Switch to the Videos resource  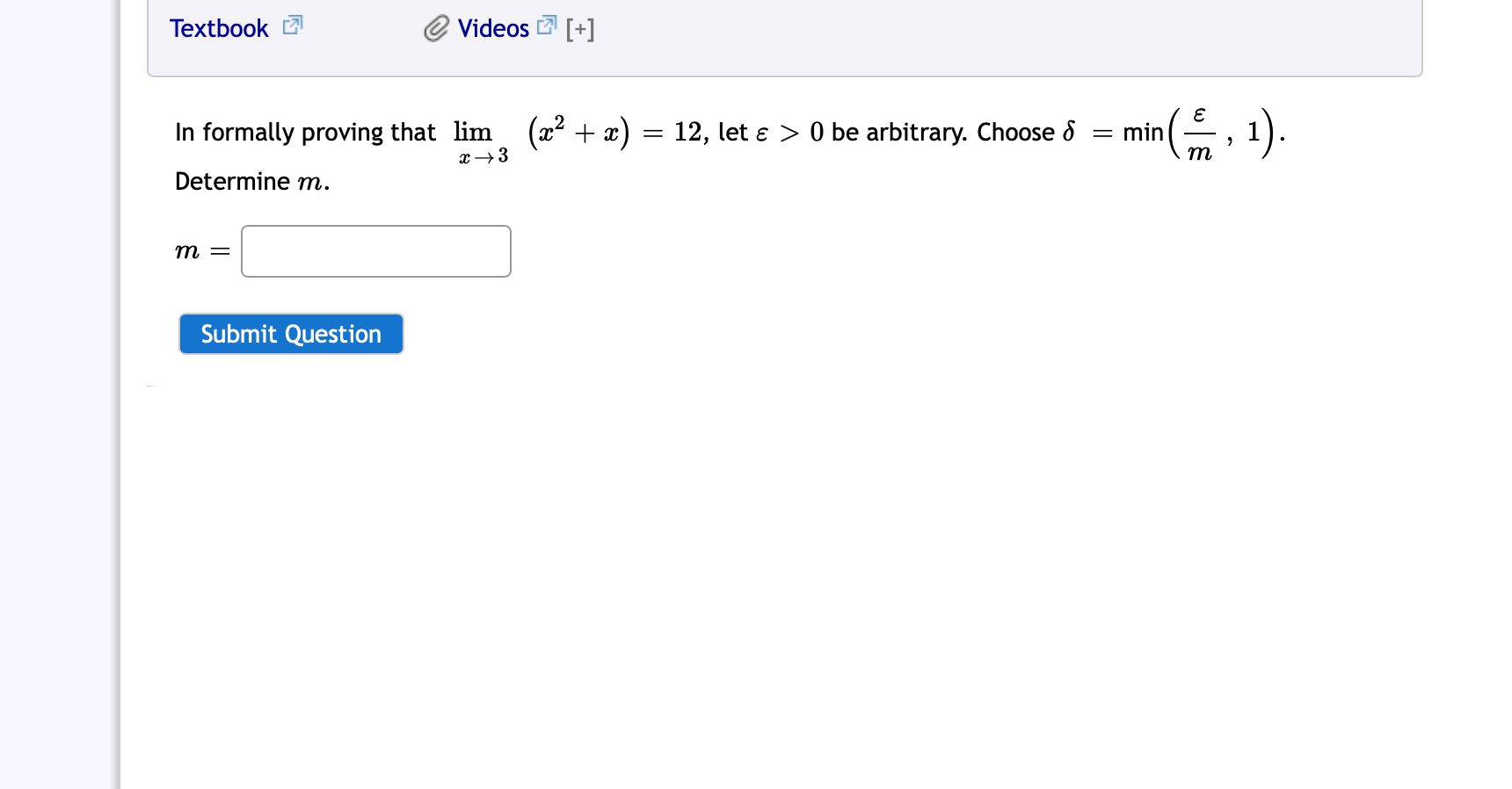(492, 28)
